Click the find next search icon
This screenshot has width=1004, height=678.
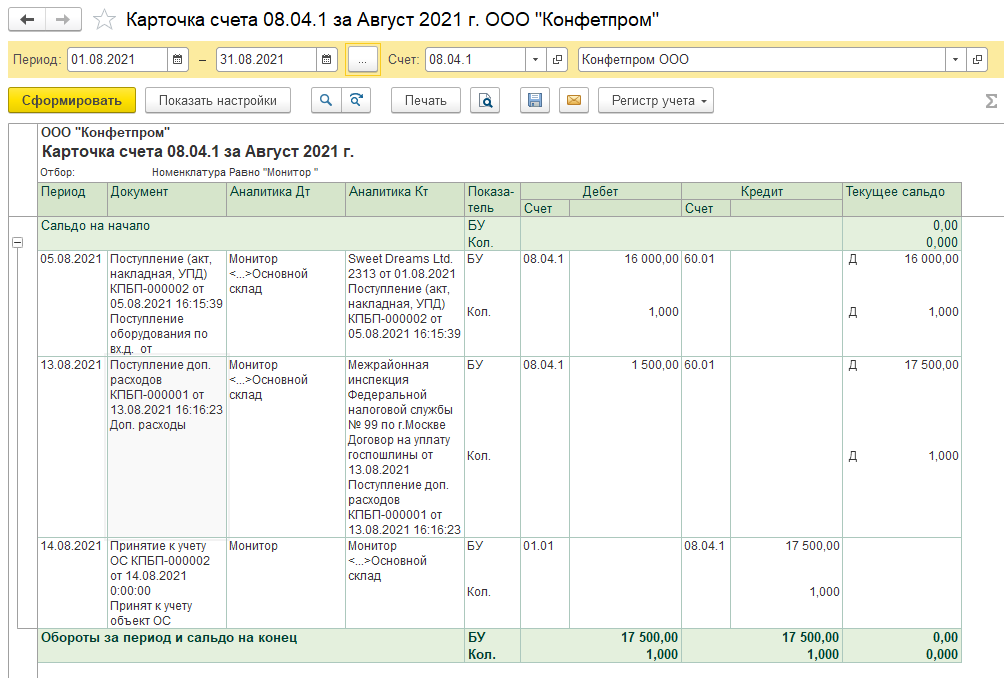click(x=354, y=100)
